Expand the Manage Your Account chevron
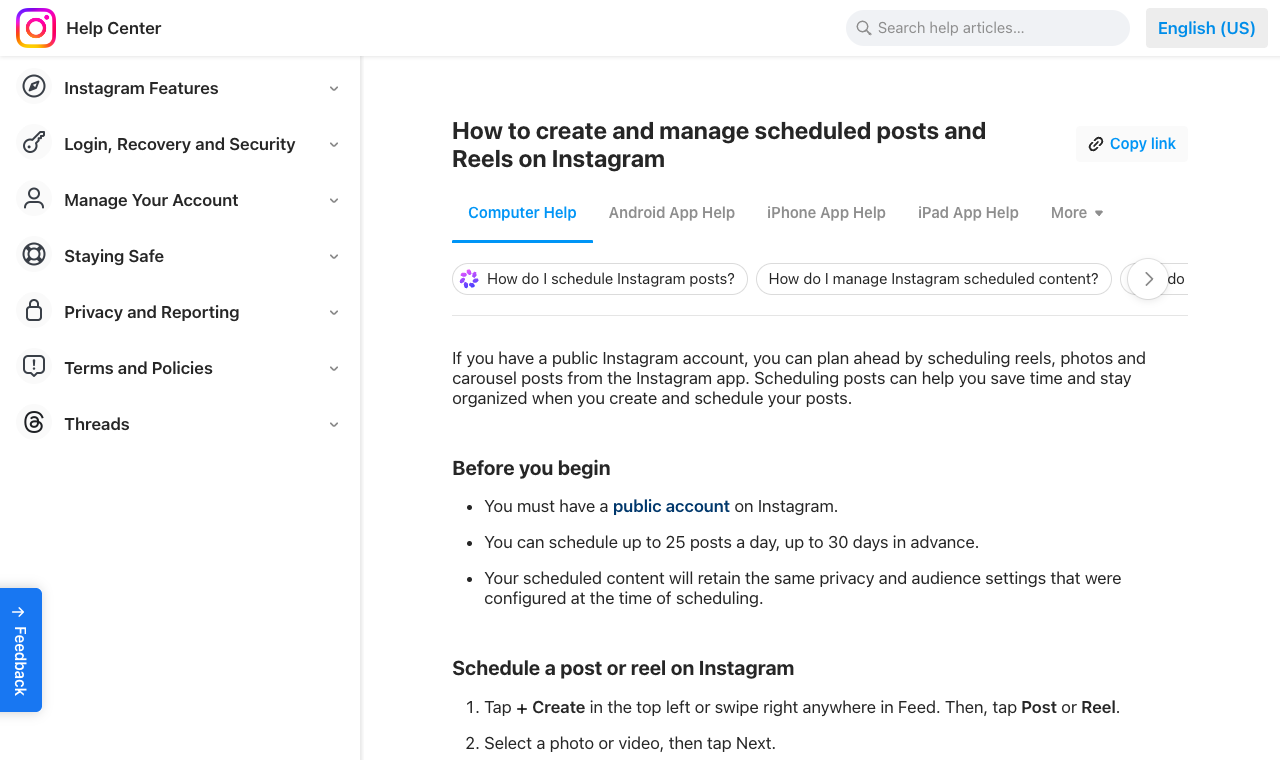 point(334,200)
